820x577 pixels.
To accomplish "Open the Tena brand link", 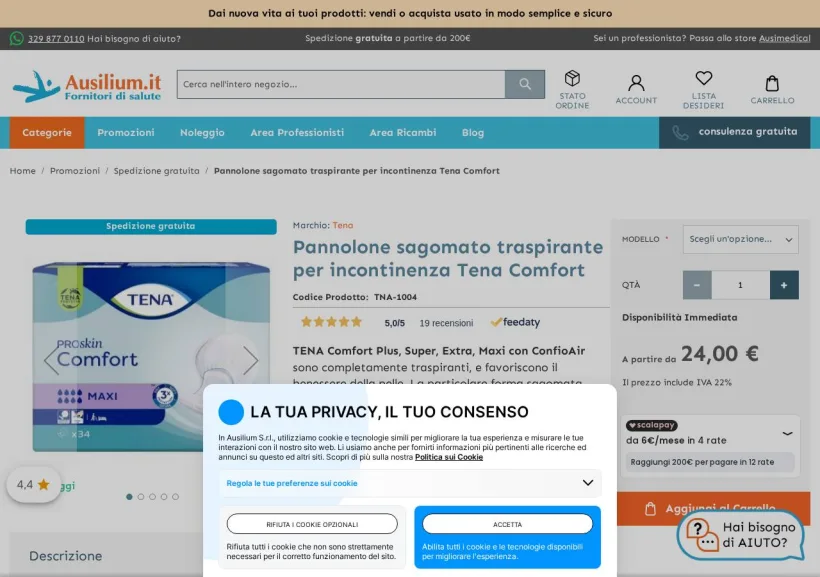I will 343,225.
